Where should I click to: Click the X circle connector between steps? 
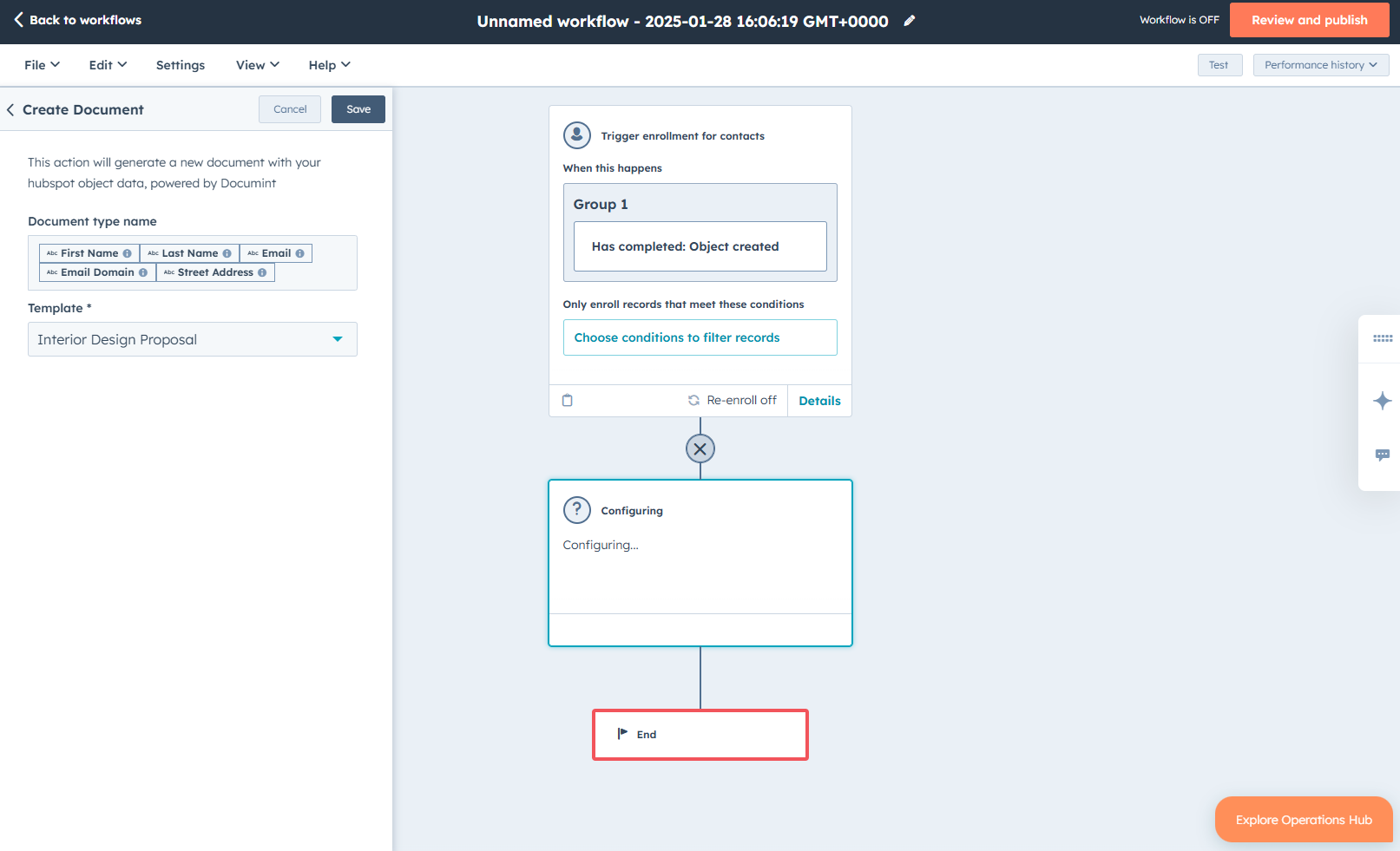pyautogui.click(x=700, y=449)
